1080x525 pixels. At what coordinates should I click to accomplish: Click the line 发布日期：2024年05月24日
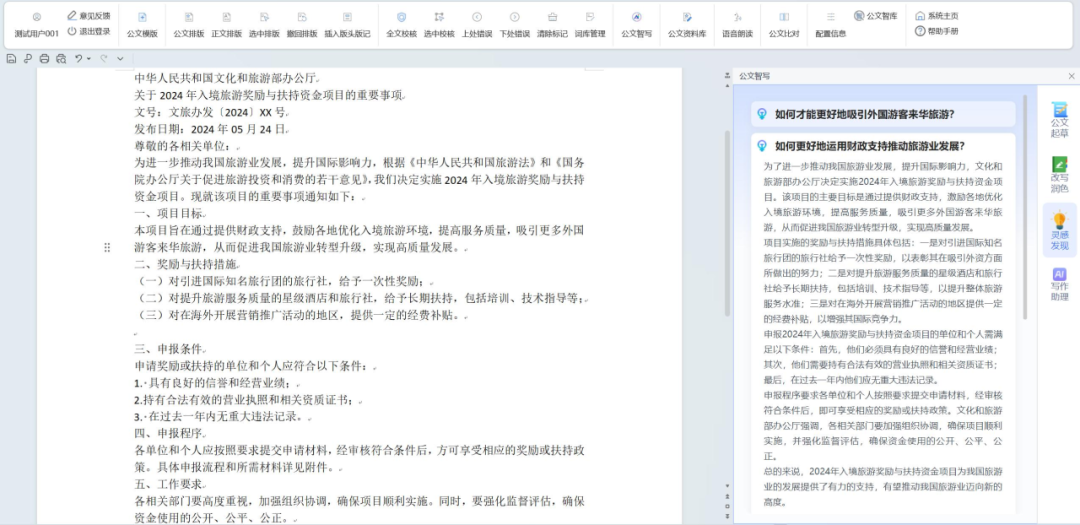pyautogui.click(x=210, y=129)
